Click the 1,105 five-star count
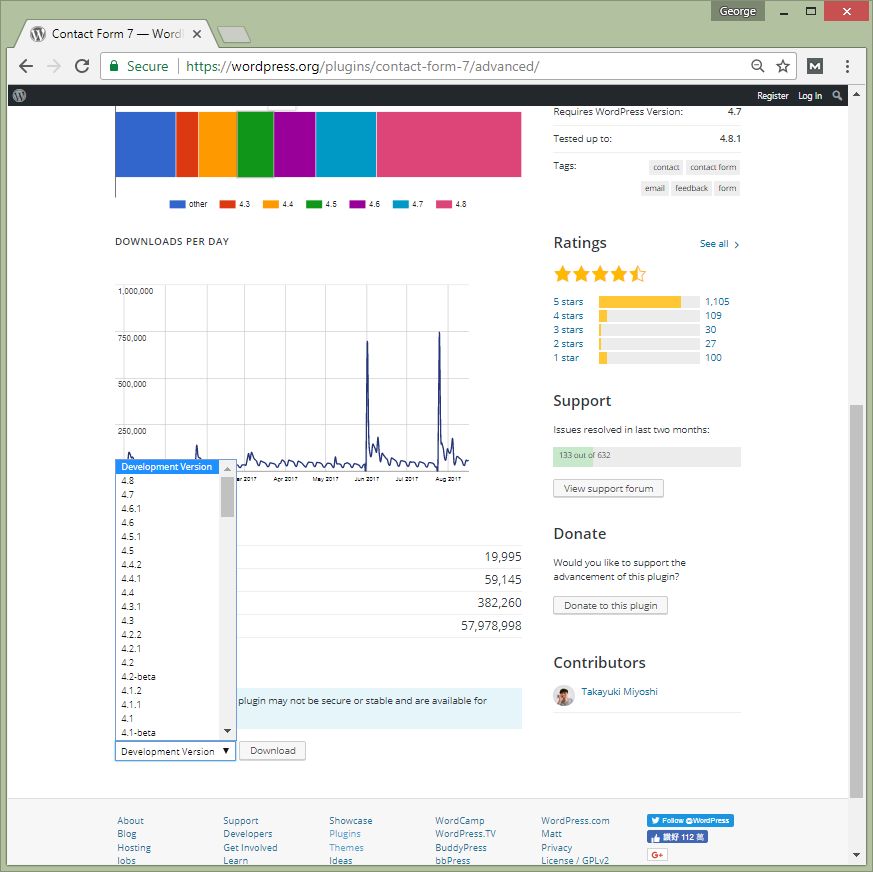 pos(717,302)
